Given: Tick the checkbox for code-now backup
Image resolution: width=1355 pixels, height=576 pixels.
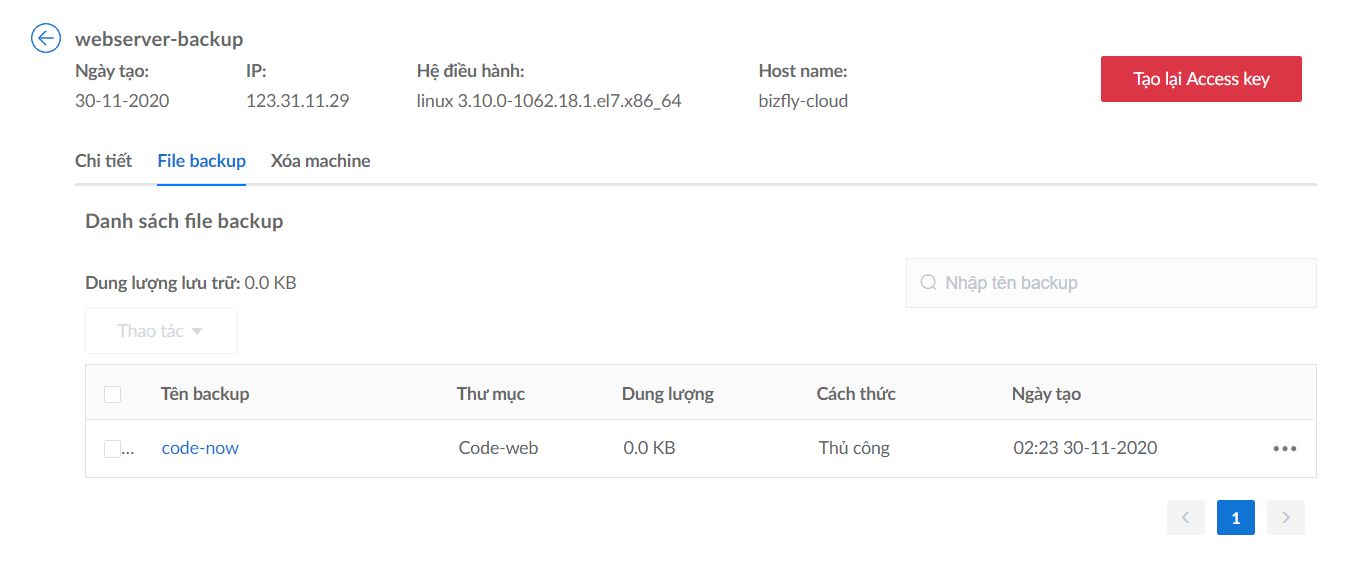Looking at the screenshot, I should click(113, 449).
